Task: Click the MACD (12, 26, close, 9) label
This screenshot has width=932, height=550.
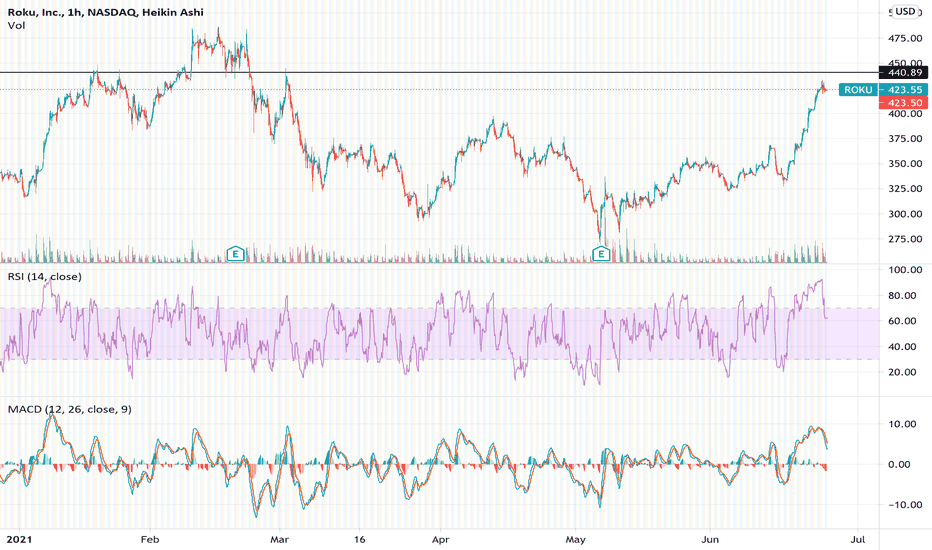Action: click(70, 409)
